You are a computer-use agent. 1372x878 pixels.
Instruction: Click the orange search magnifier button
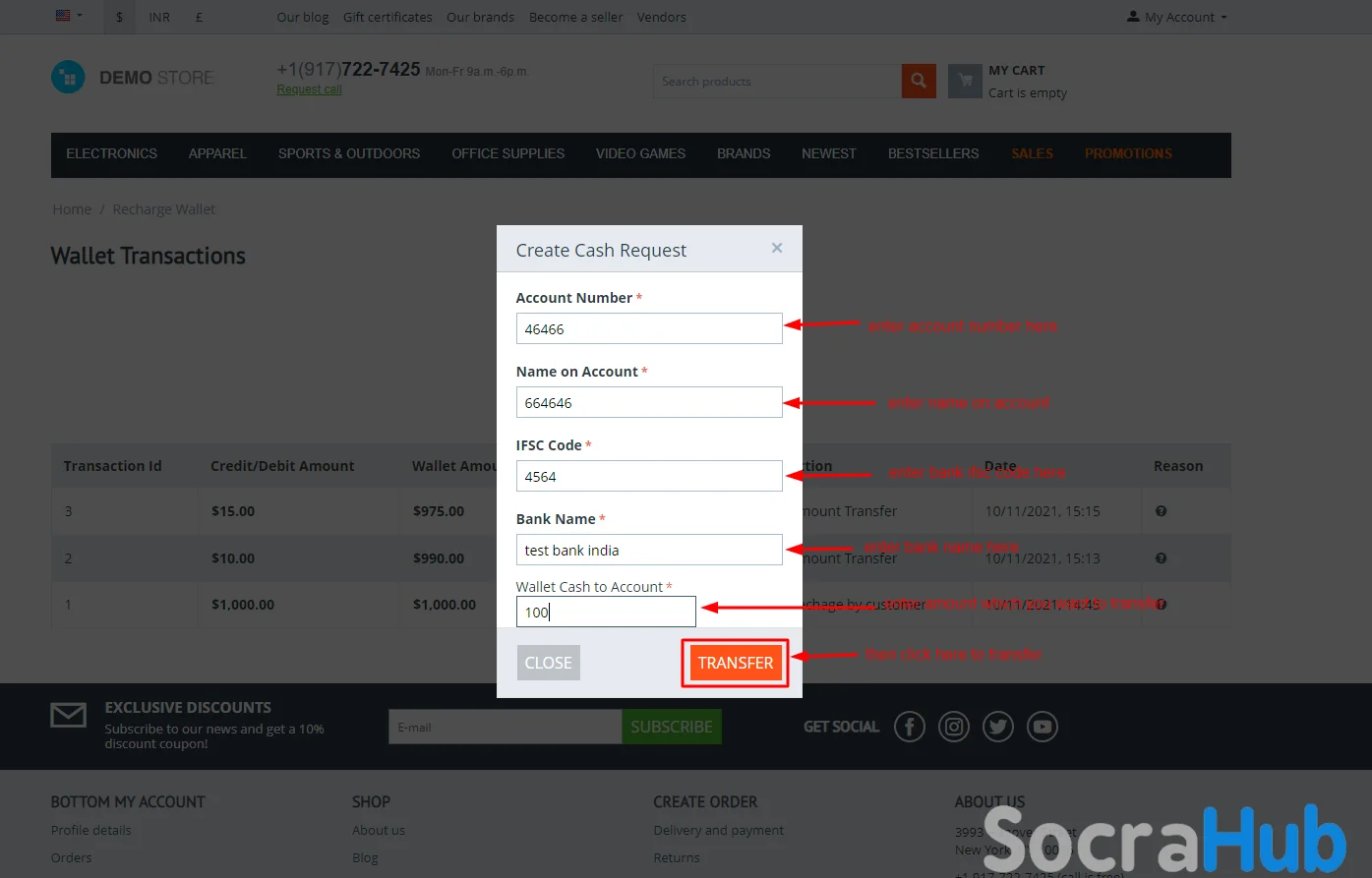(918, 82)
